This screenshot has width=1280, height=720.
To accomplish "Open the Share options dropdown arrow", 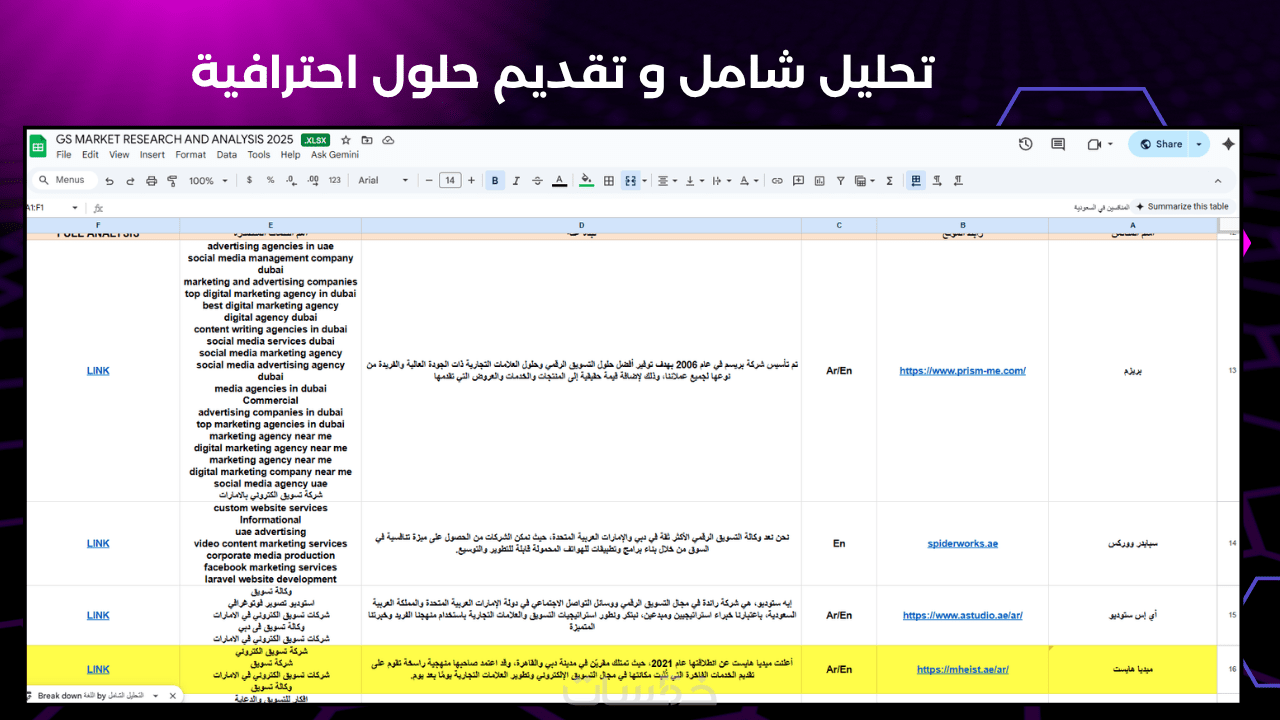I will point(1200,144).
